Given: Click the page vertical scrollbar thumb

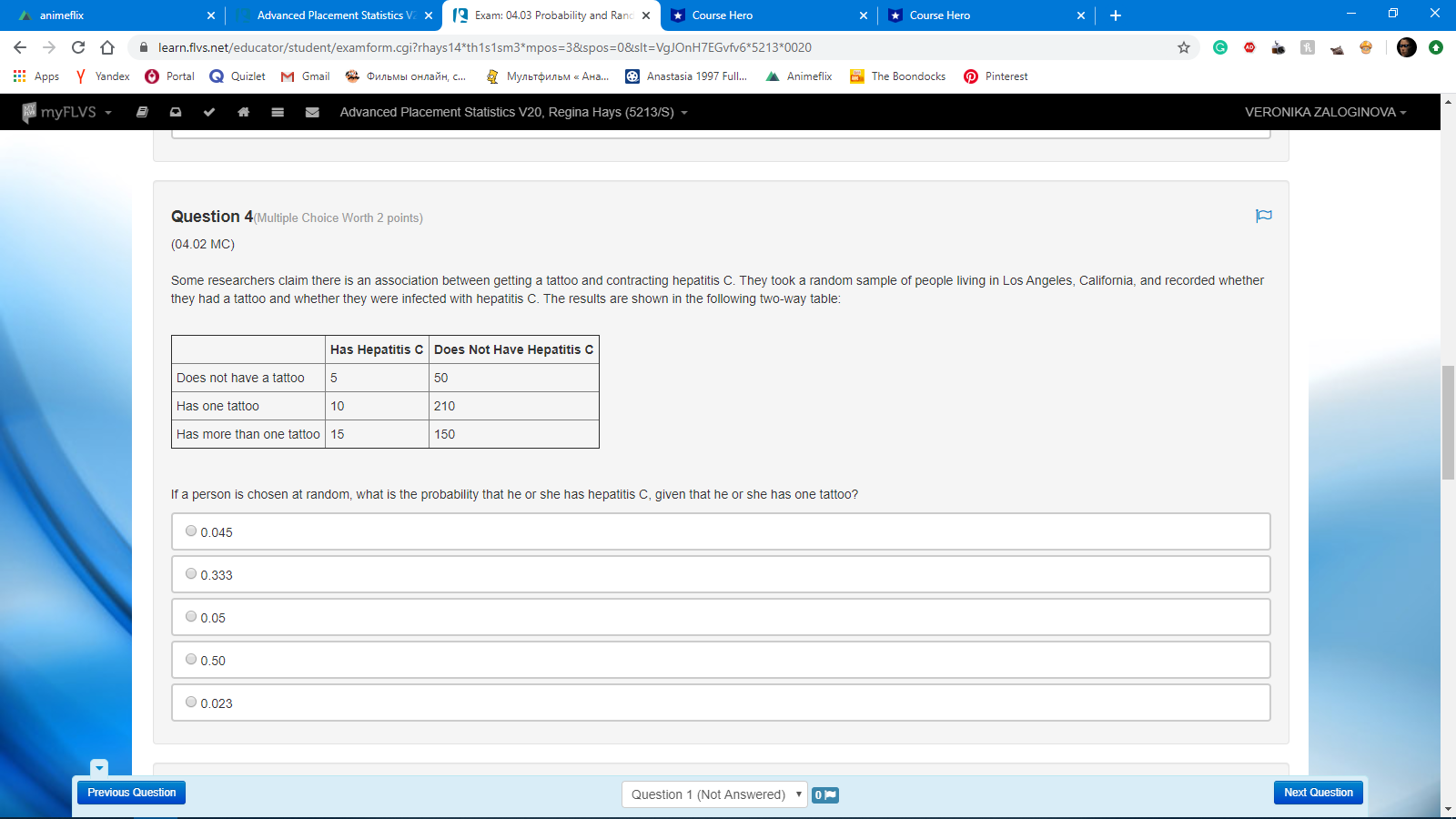Looking at the screenshot, I should coord(1448,422).
